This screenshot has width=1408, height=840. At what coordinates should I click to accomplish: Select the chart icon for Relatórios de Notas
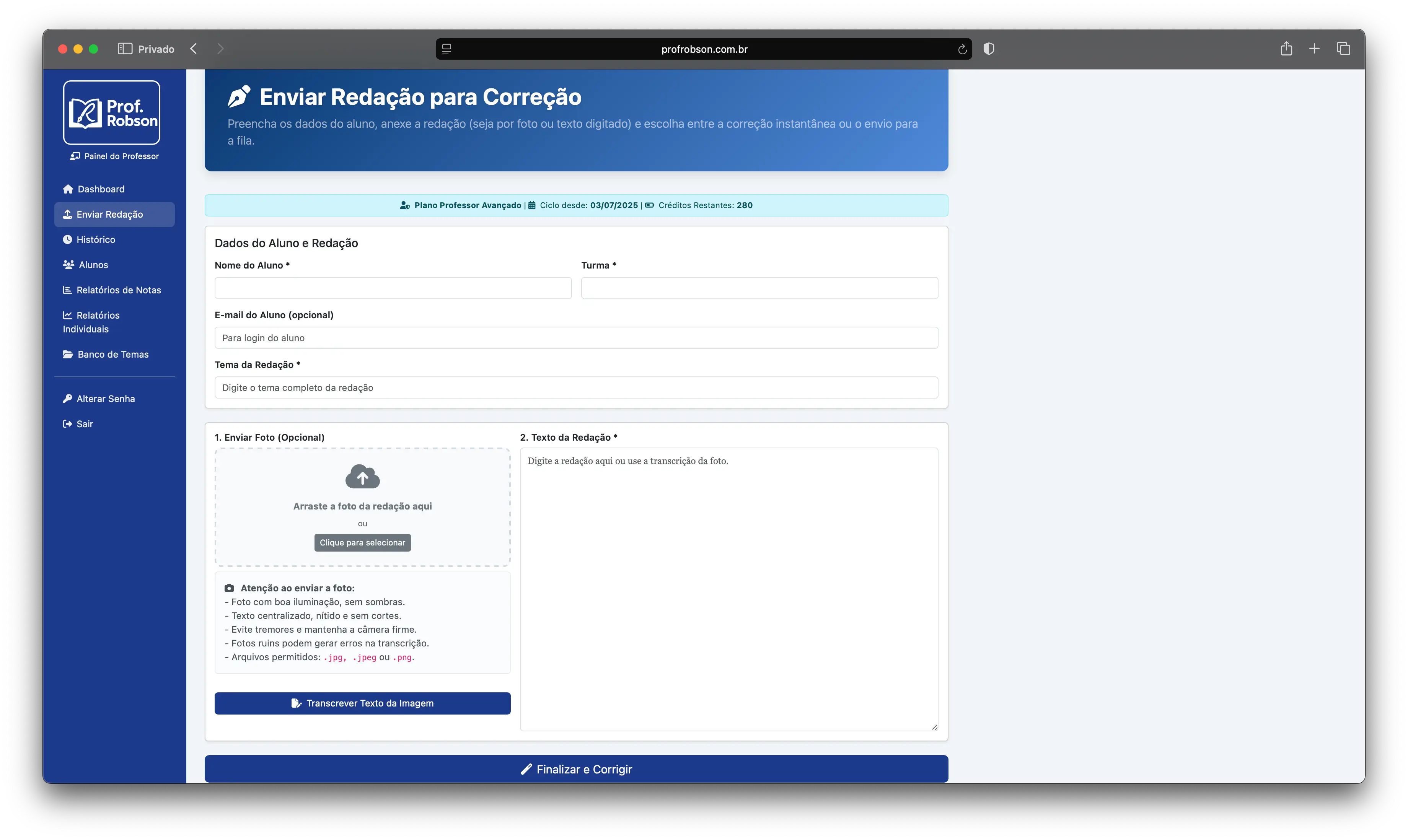[67, 289]
